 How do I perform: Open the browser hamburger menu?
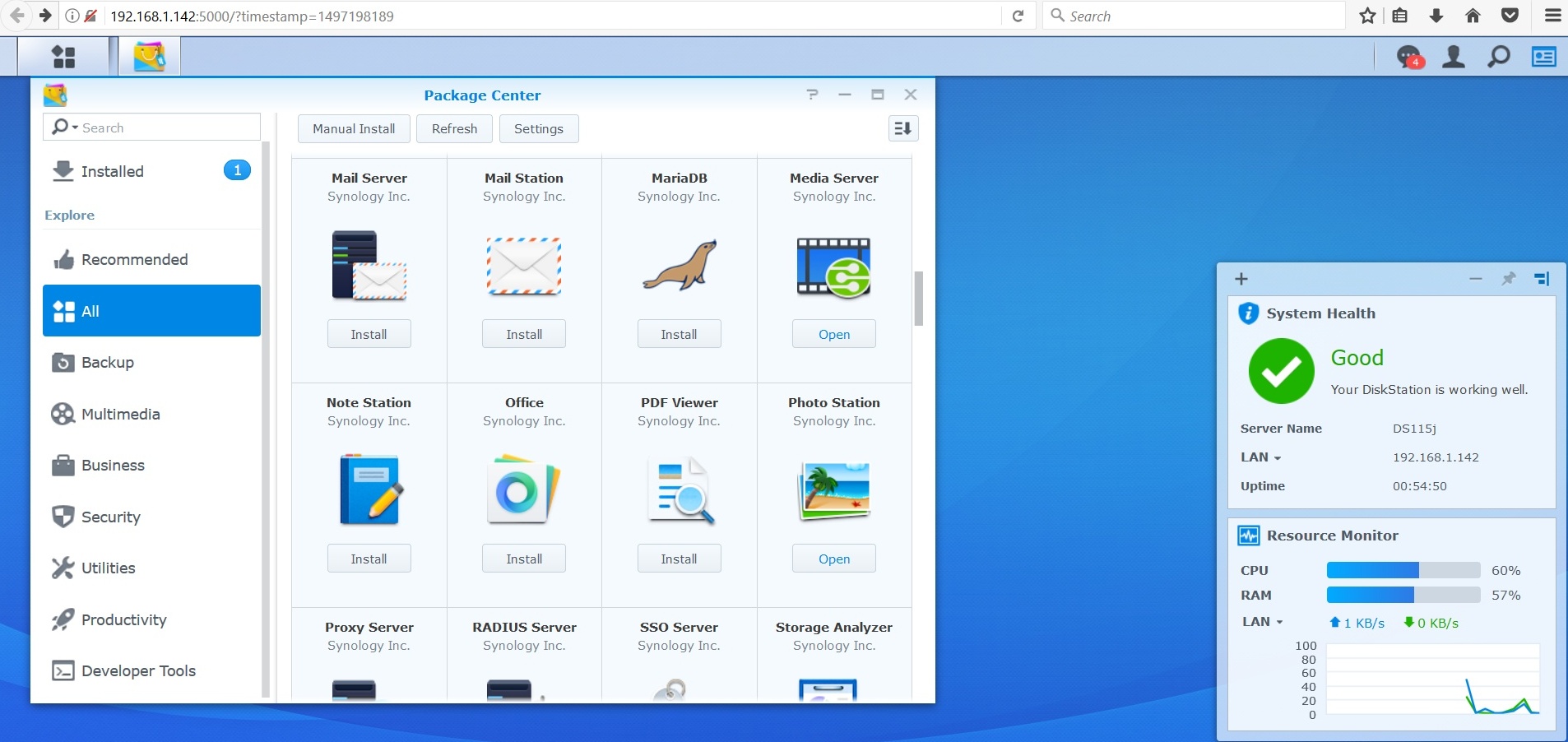[x=1552, y=16]
